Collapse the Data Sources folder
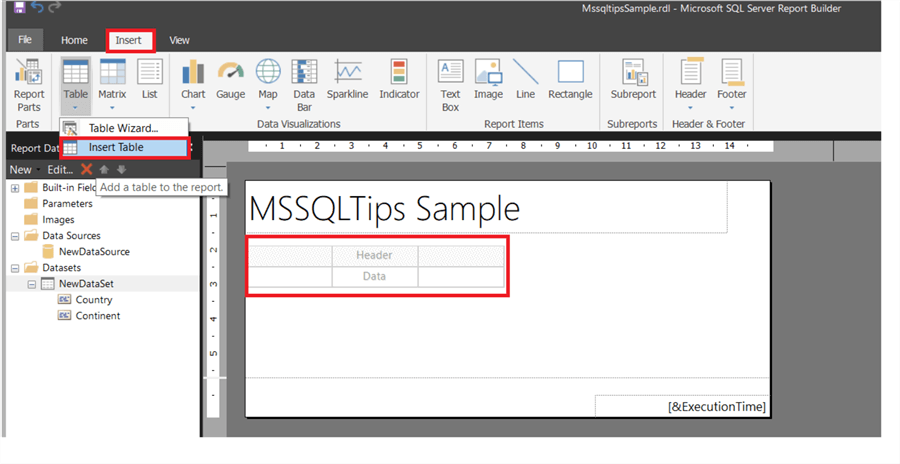 point(15,236)
